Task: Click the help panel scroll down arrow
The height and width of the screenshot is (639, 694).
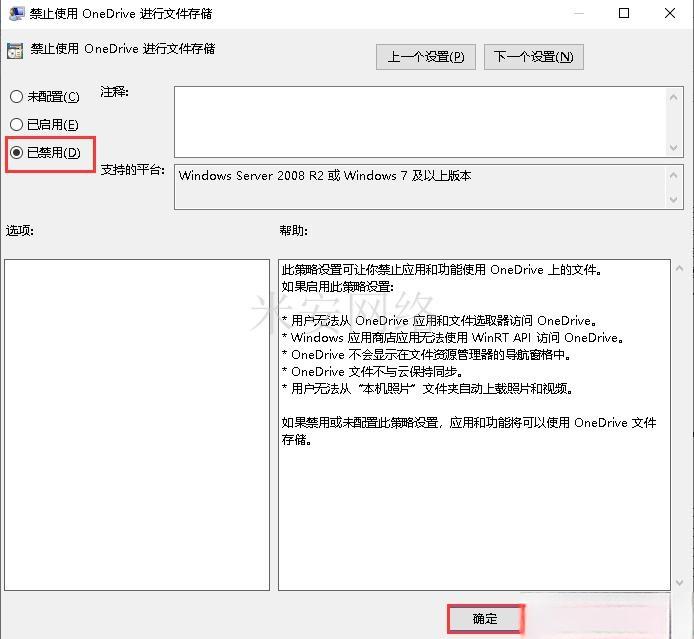Action: (x=680, y=583)
